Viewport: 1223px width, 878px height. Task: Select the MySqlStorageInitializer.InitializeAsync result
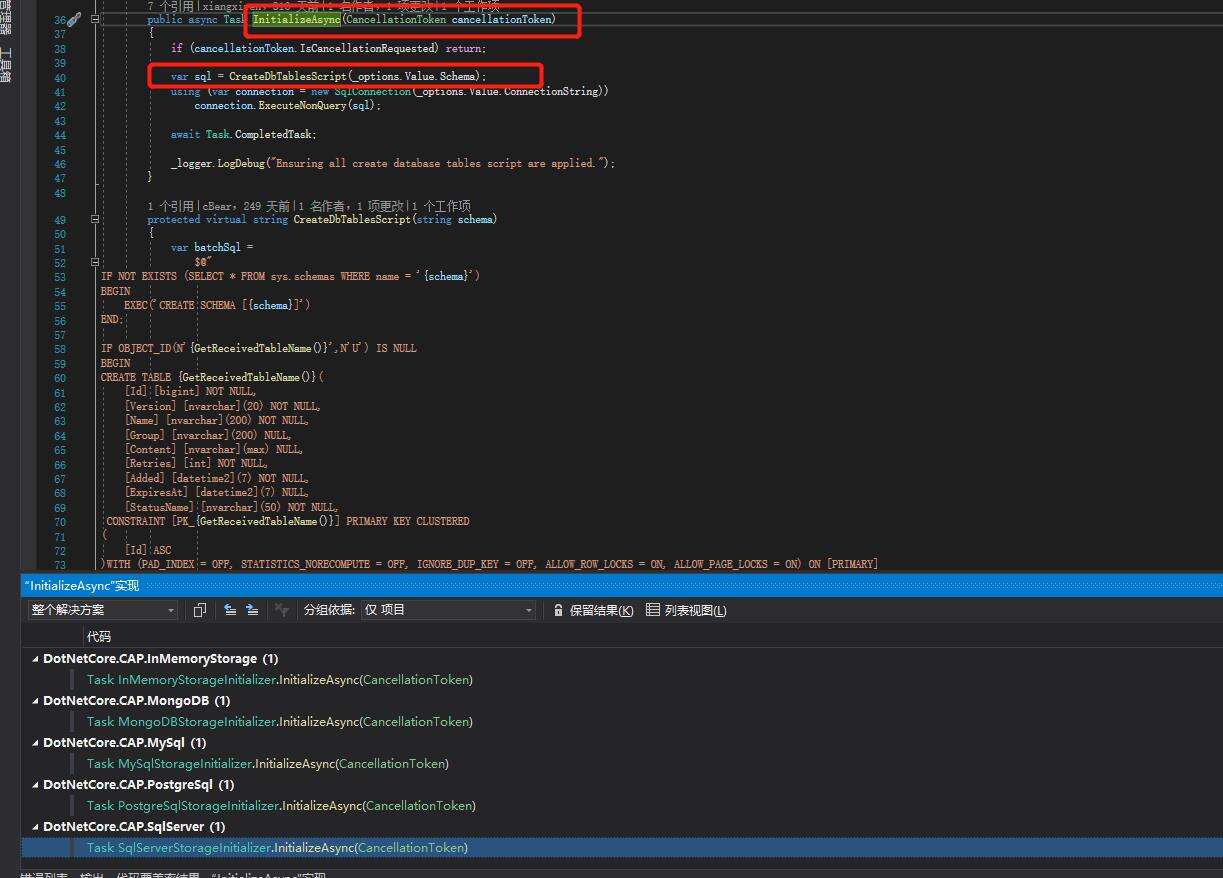pos(267,764)
